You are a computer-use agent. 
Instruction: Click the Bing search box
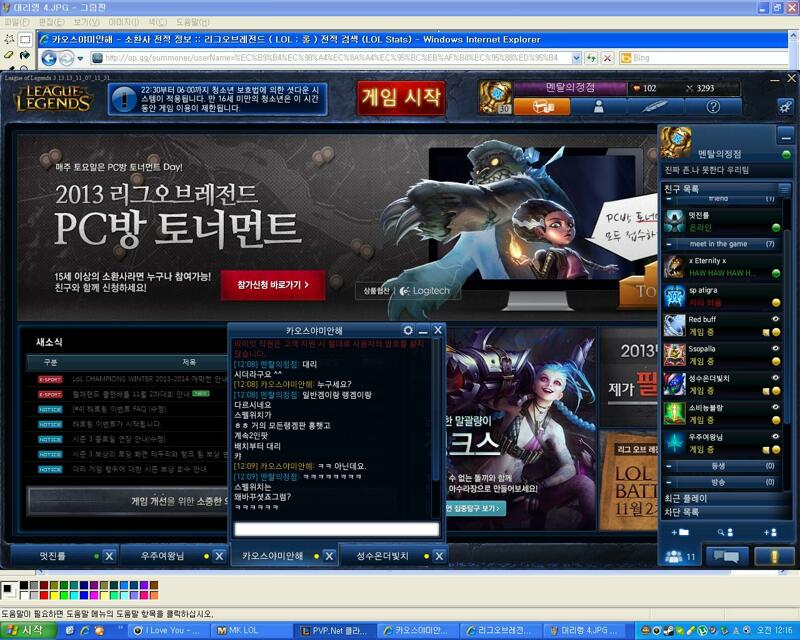[704, 58]
